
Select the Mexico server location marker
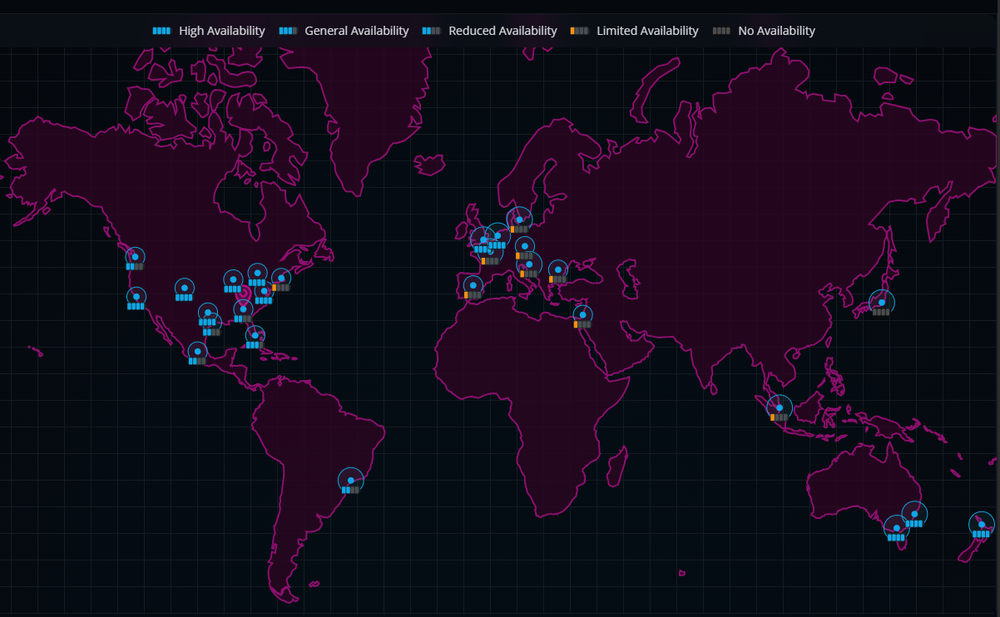(x=198, y=351)
